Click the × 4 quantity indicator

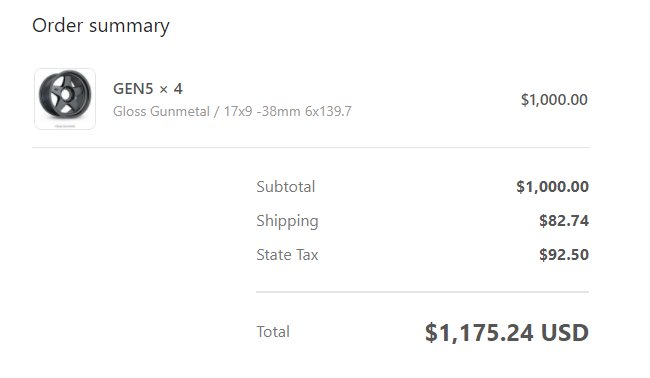pos(171,89)
